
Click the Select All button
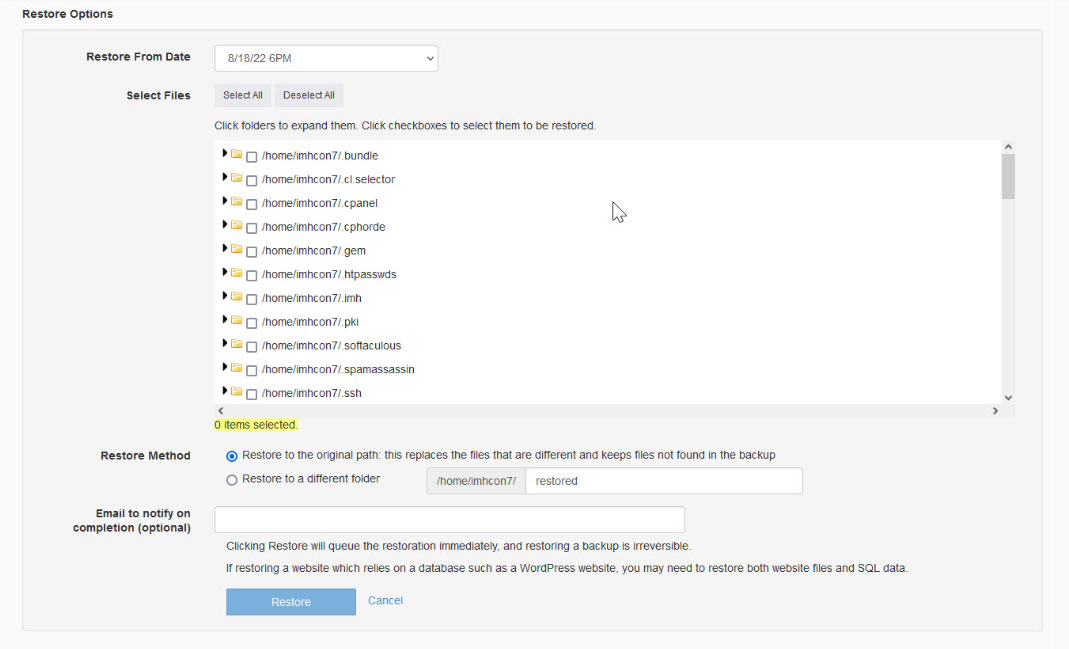tap(243, 95)
